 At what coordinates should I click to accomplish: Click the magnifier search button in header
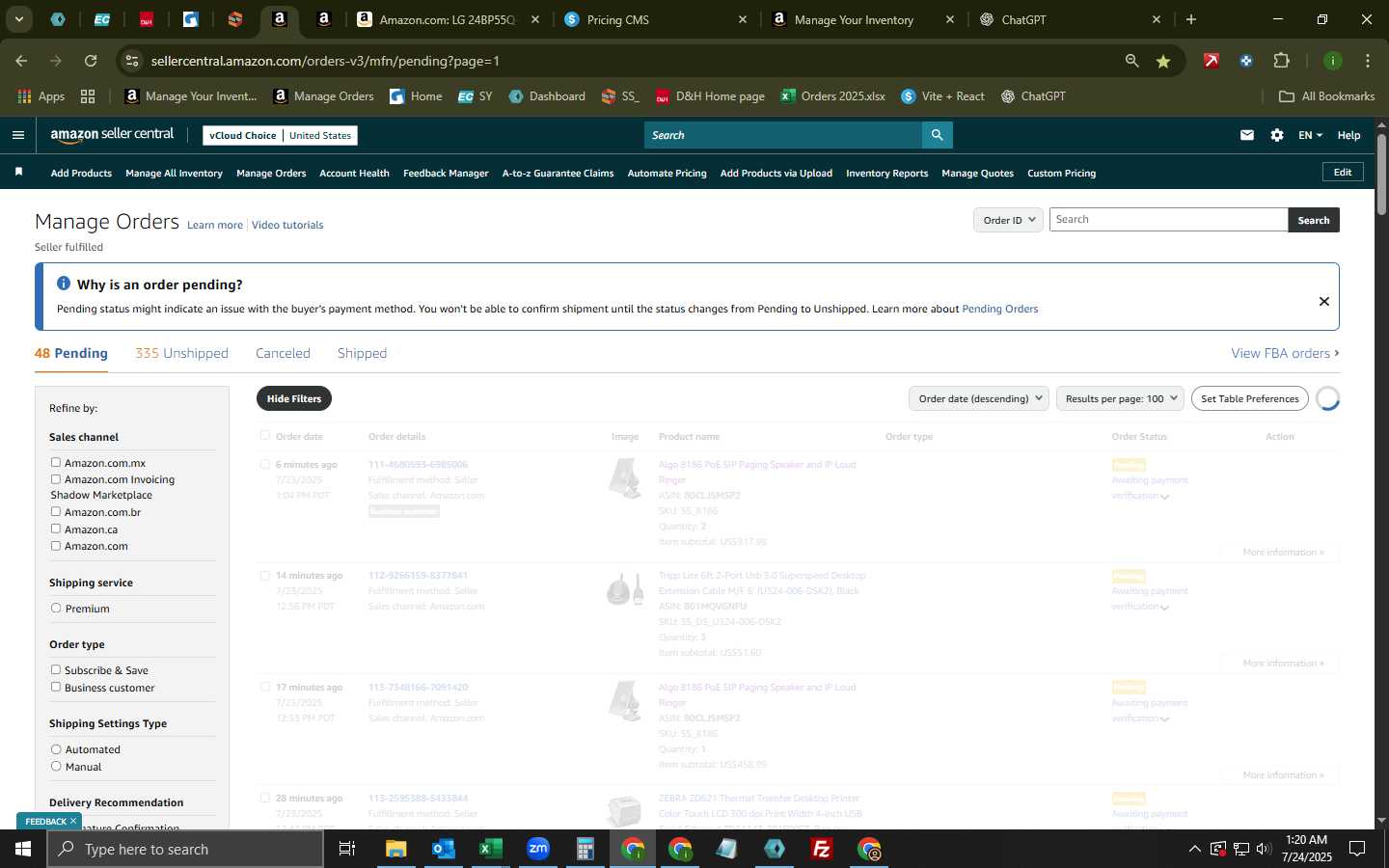coord(937,135)
